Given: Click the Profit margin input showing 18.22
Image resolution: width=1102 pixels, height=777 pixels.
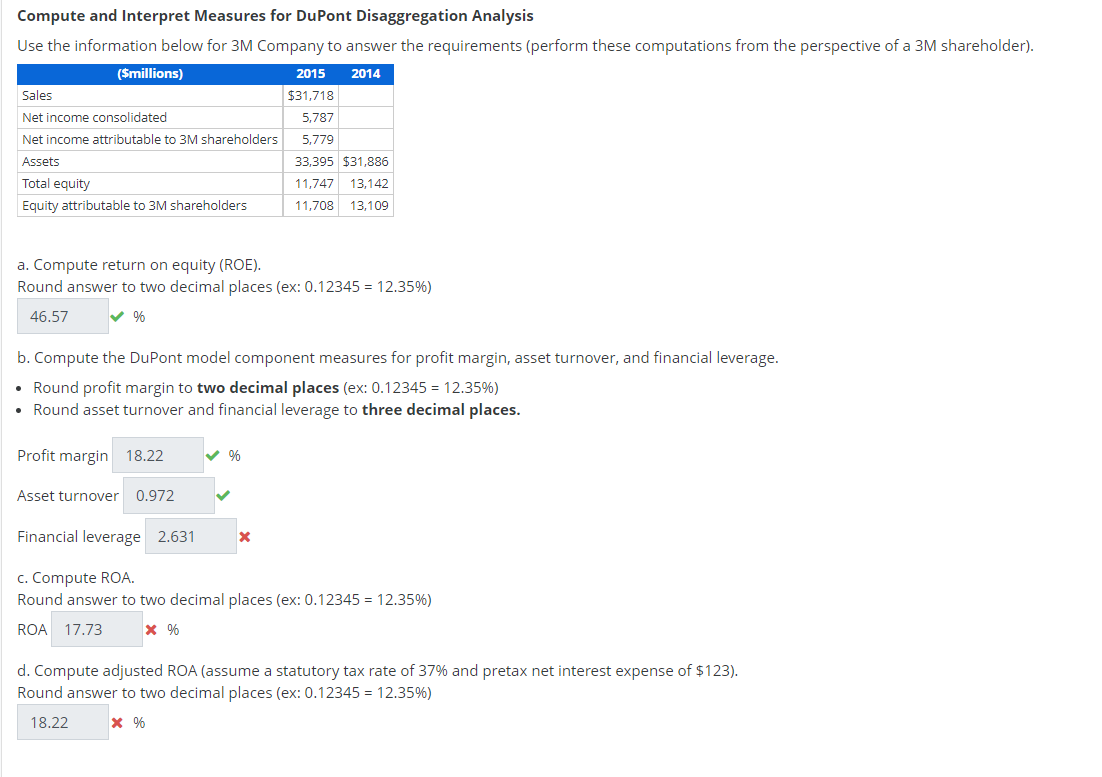Looking at the screenshot, I should (157, 455).
